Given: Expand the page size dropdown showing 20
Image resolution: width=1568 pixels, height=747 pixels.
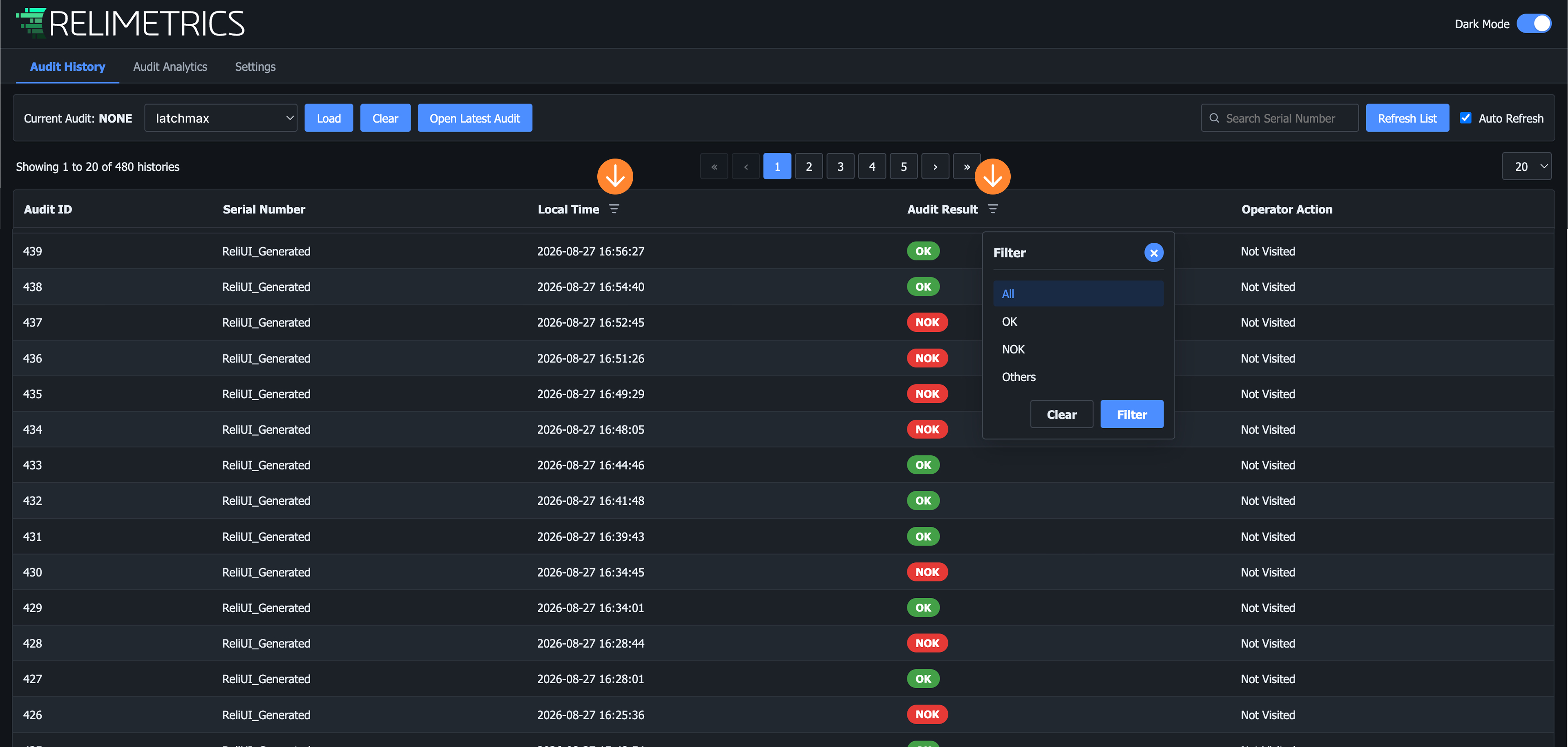Looking at the screenshot, I should [x=1527, y=166].
